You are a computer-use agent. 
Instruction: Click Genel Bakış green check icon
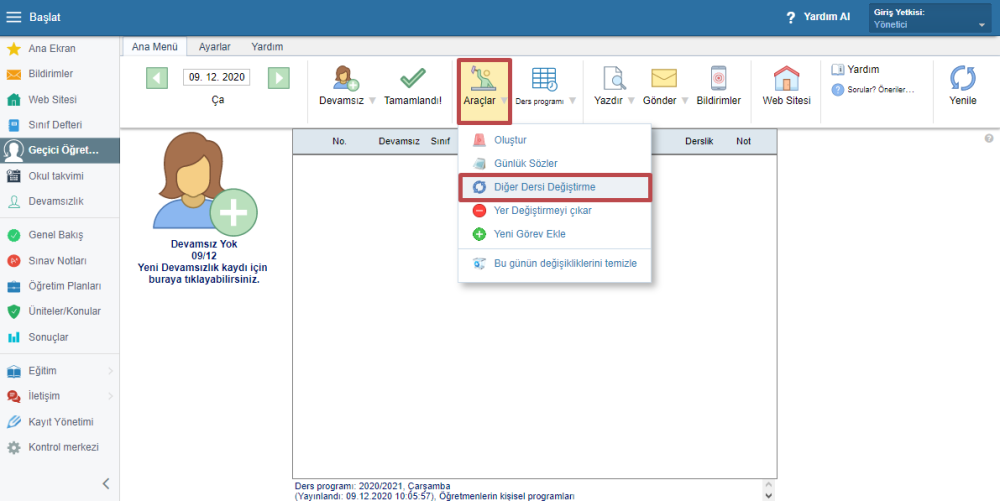(13, 235)
